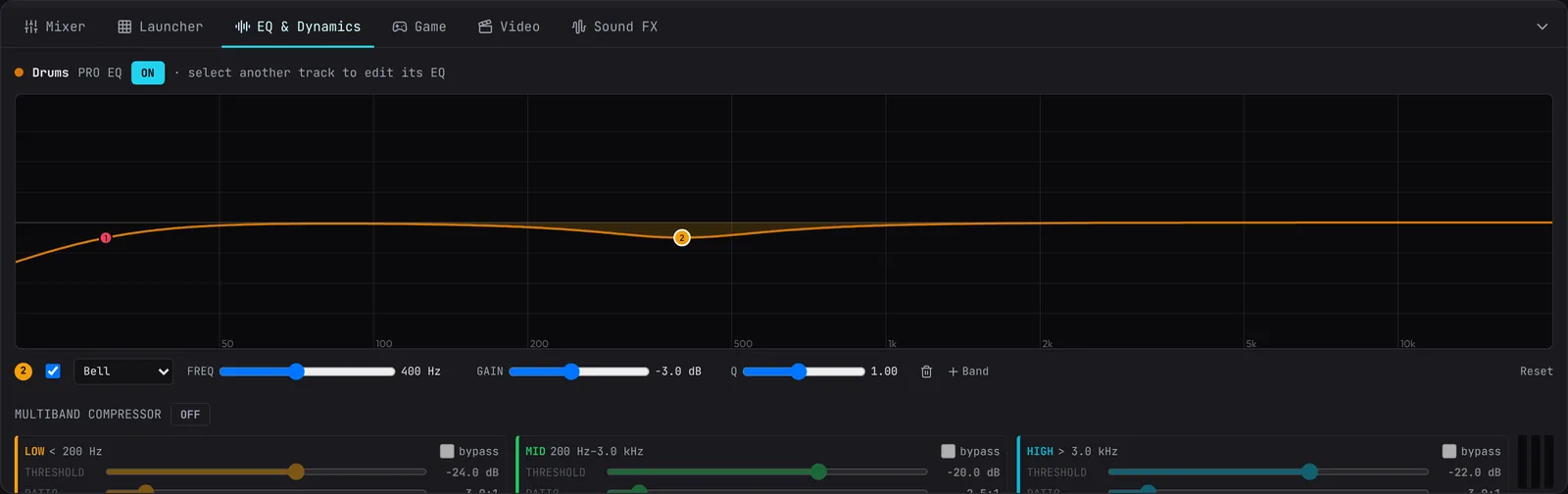Click the Drums track name
Screen dimensions: 1568x494
50,73
